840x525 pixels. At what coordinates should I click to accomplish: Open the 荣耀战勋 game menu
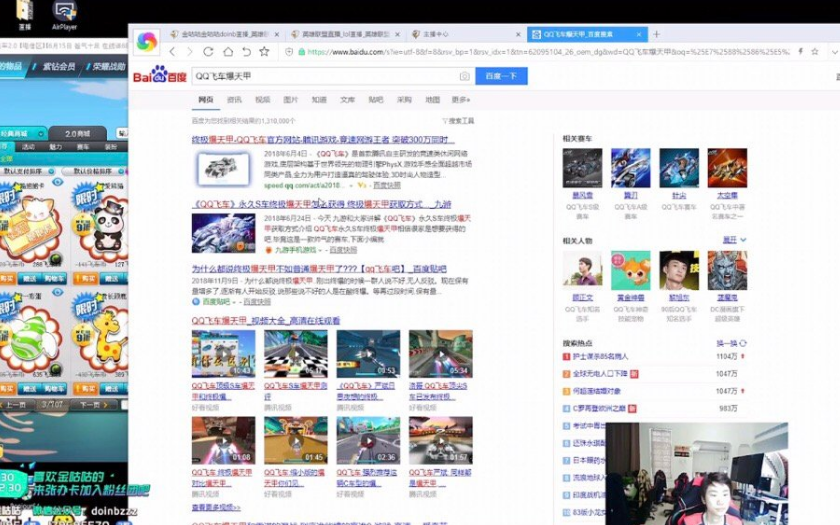coord(109,66)
